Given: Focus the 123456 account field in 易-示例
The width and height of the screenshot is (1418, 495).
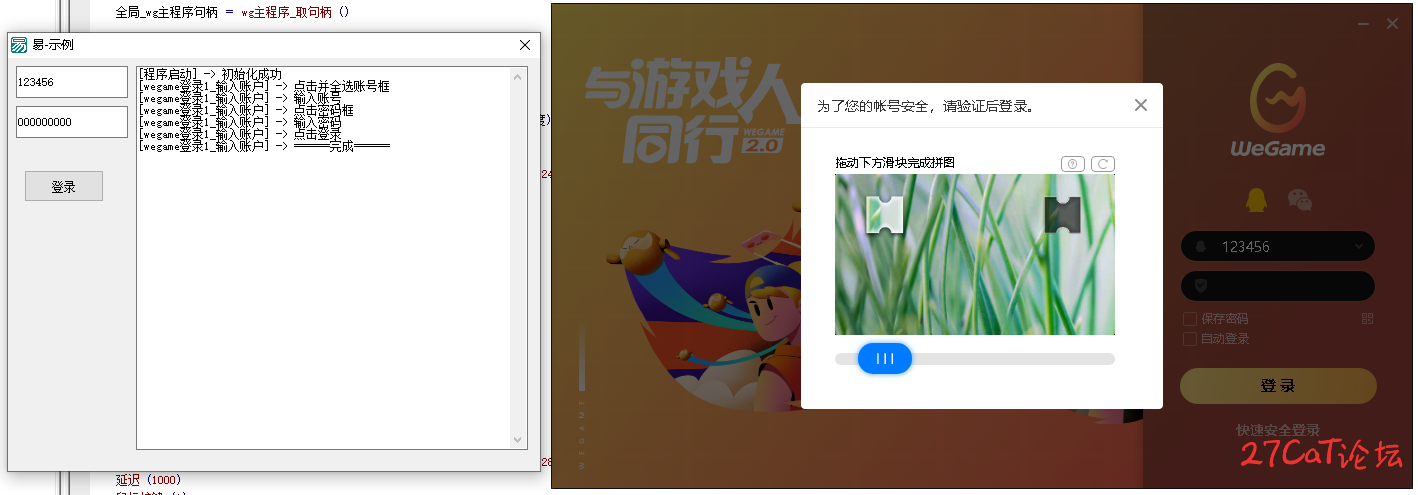Looking at the screenshot, I should 72,82.
